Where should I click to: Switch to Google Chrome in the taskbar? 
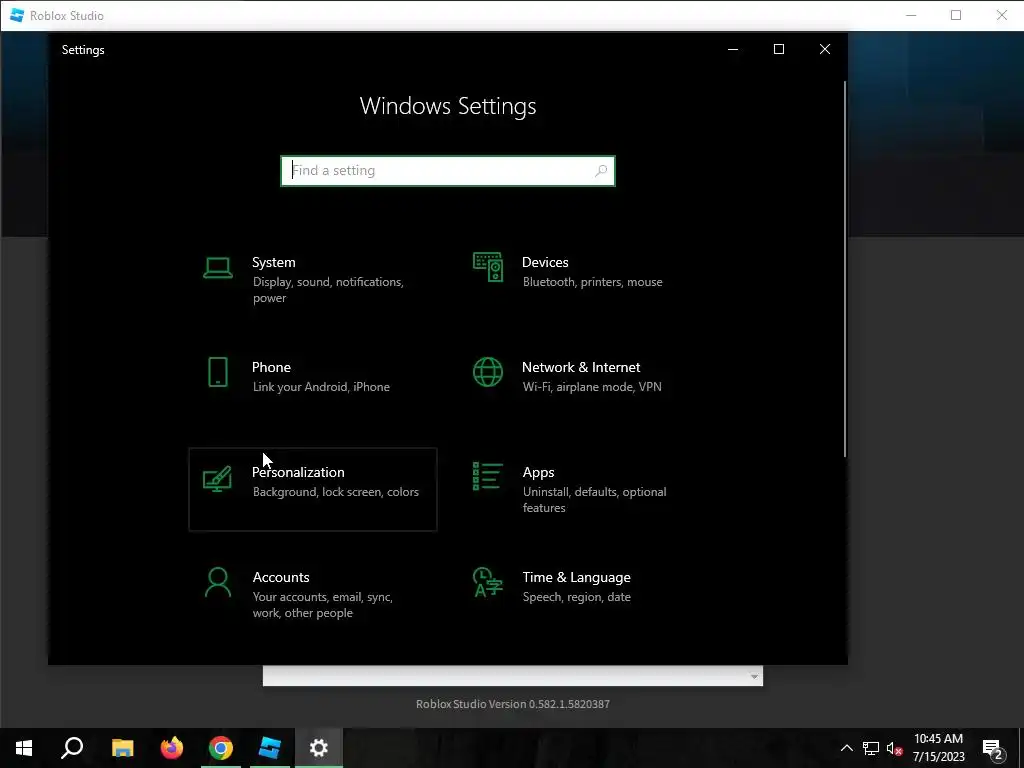click(x=221, y=748)
